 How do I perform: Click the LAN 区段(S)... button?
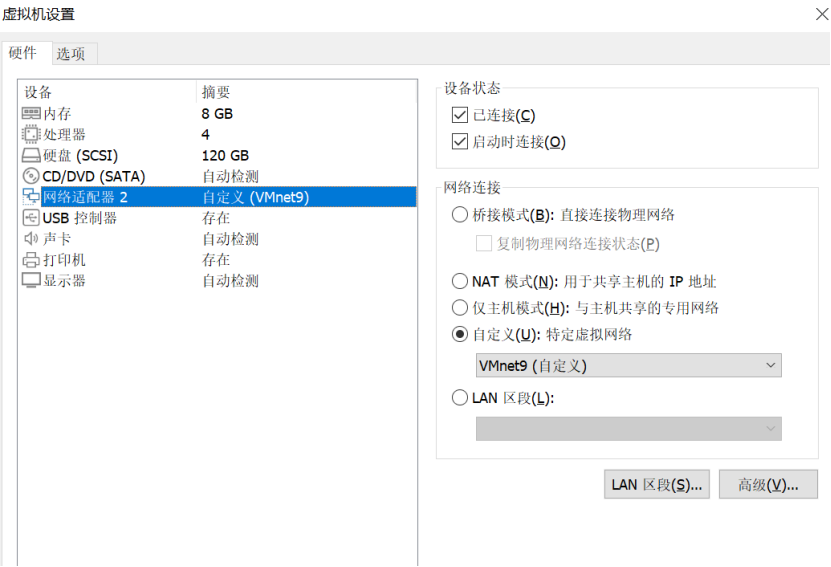click(x=657, y=485)
